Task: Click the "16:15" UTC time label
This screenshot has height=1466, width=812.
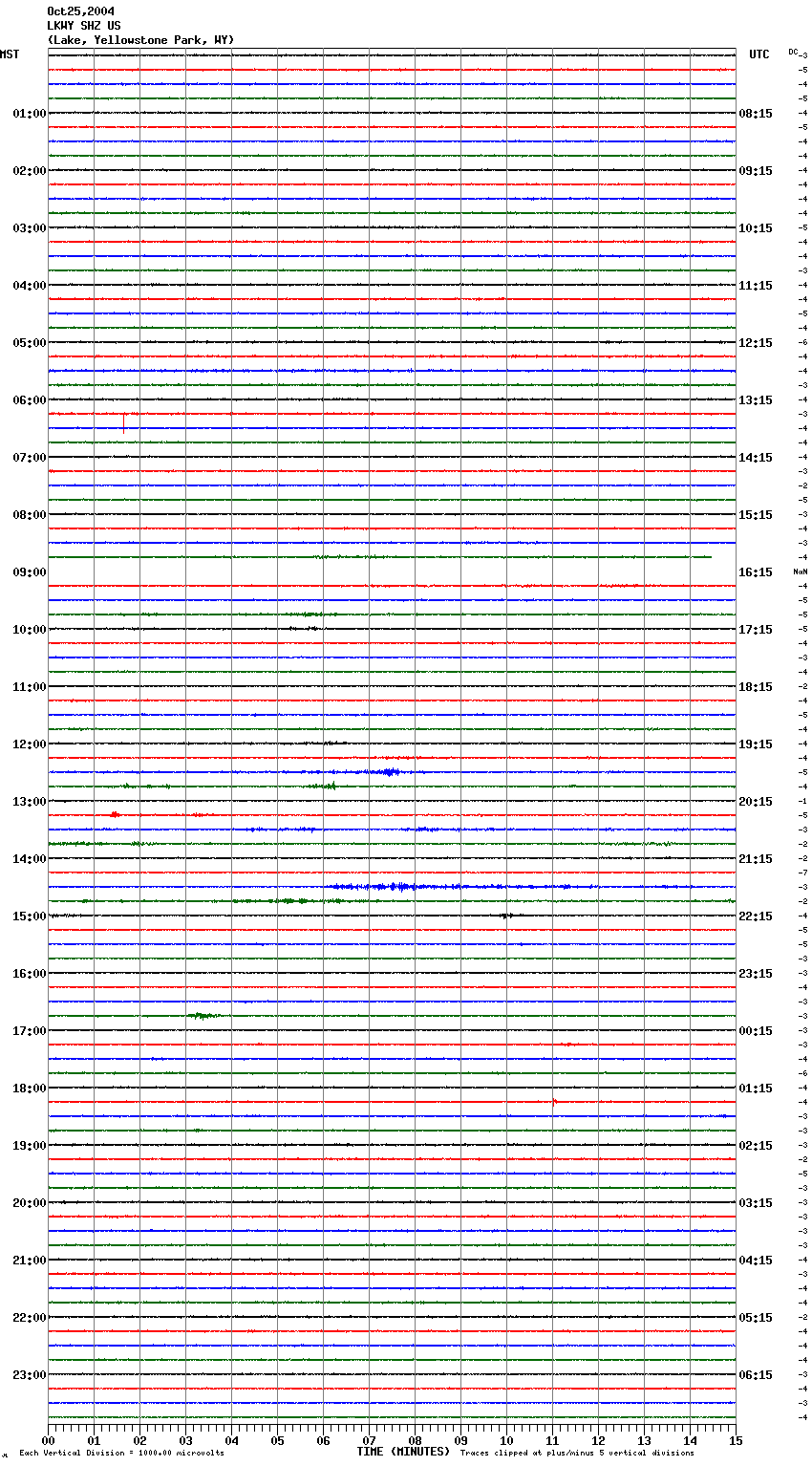Action: point(756,572)
